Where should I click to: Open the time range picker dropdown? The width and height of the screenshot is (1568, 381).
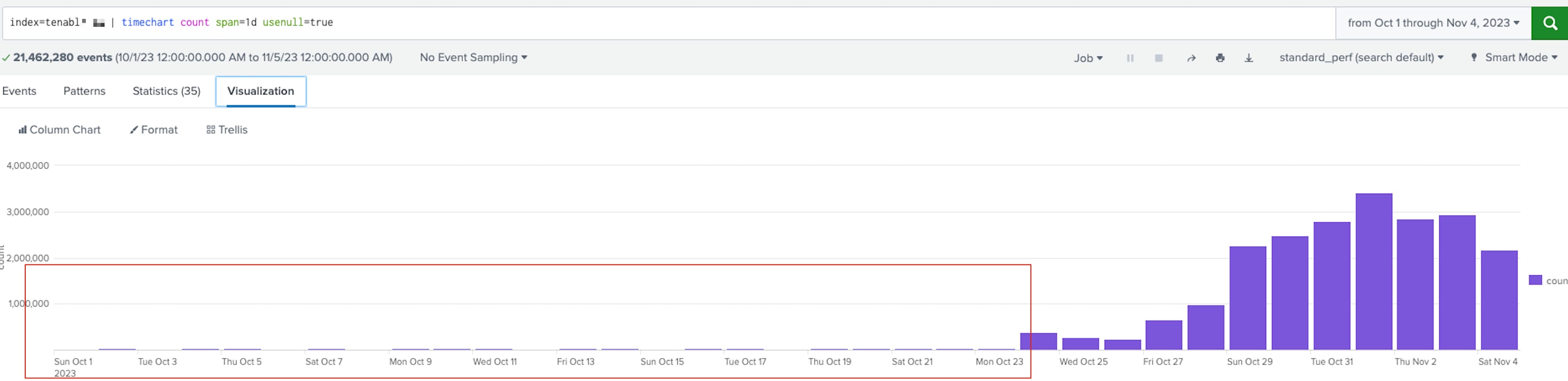[x=1433, y=23]
